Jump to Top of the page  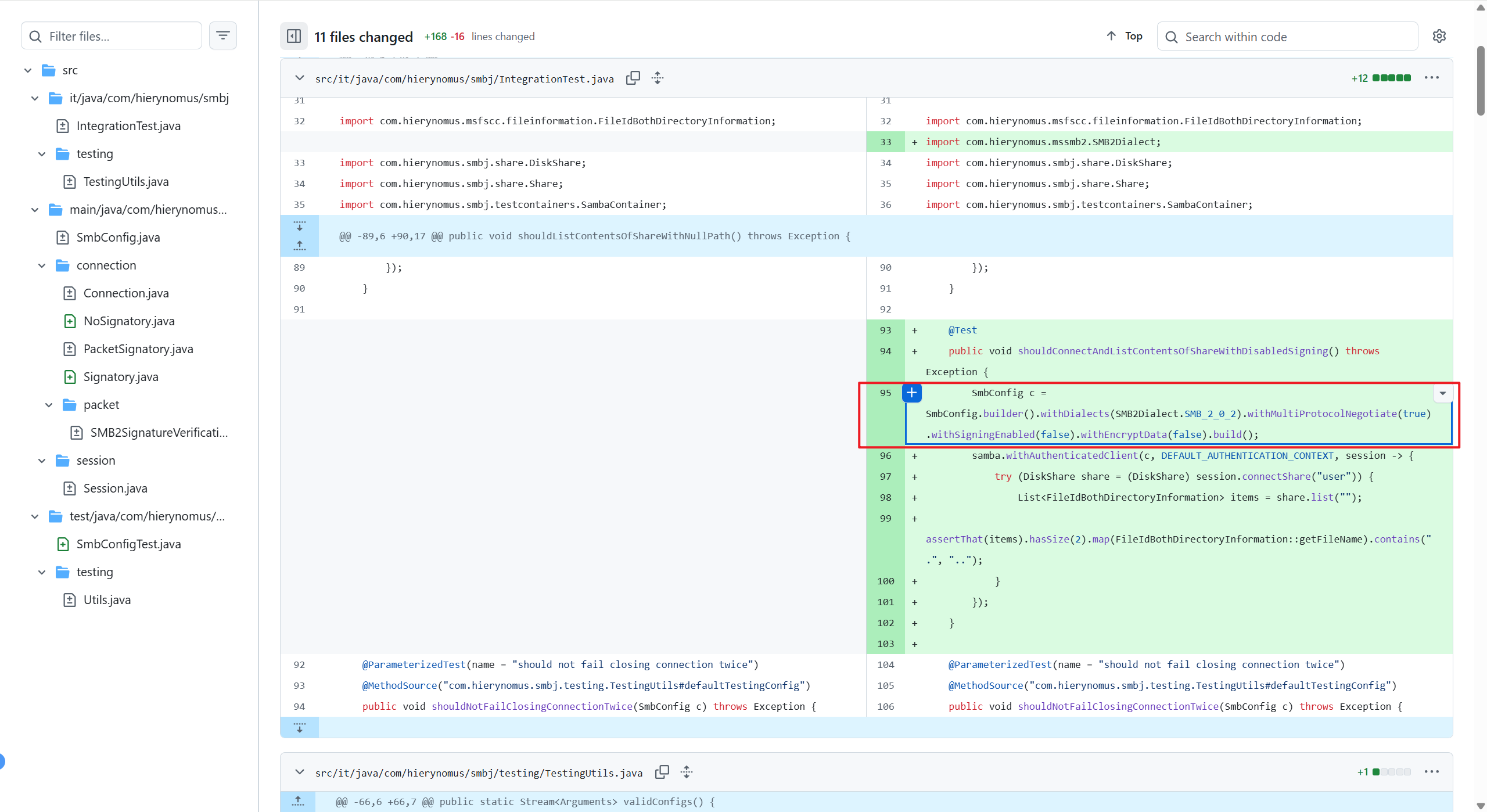tap(1125, 36)
